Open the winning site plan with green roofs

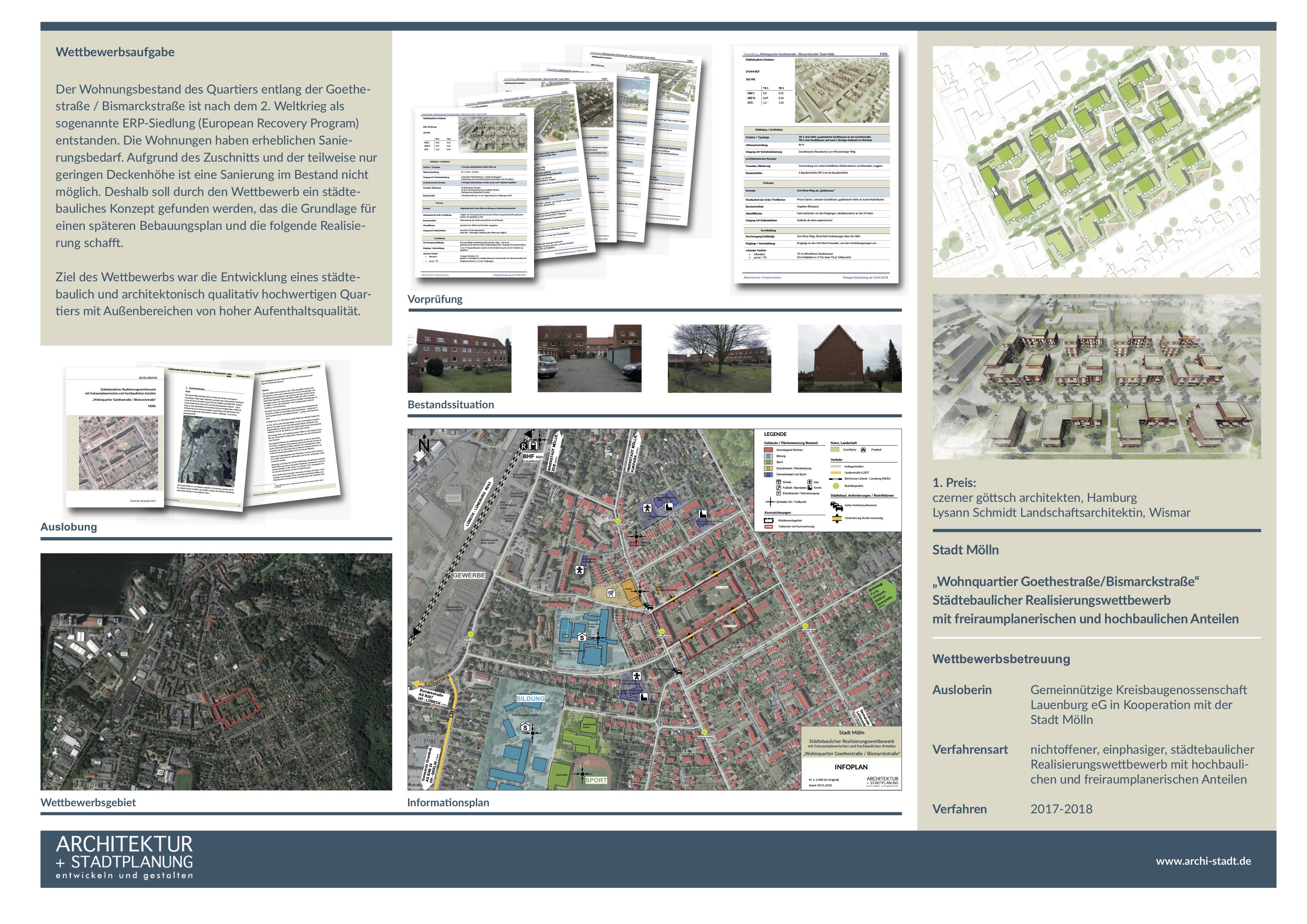[x=1096, y=162]
